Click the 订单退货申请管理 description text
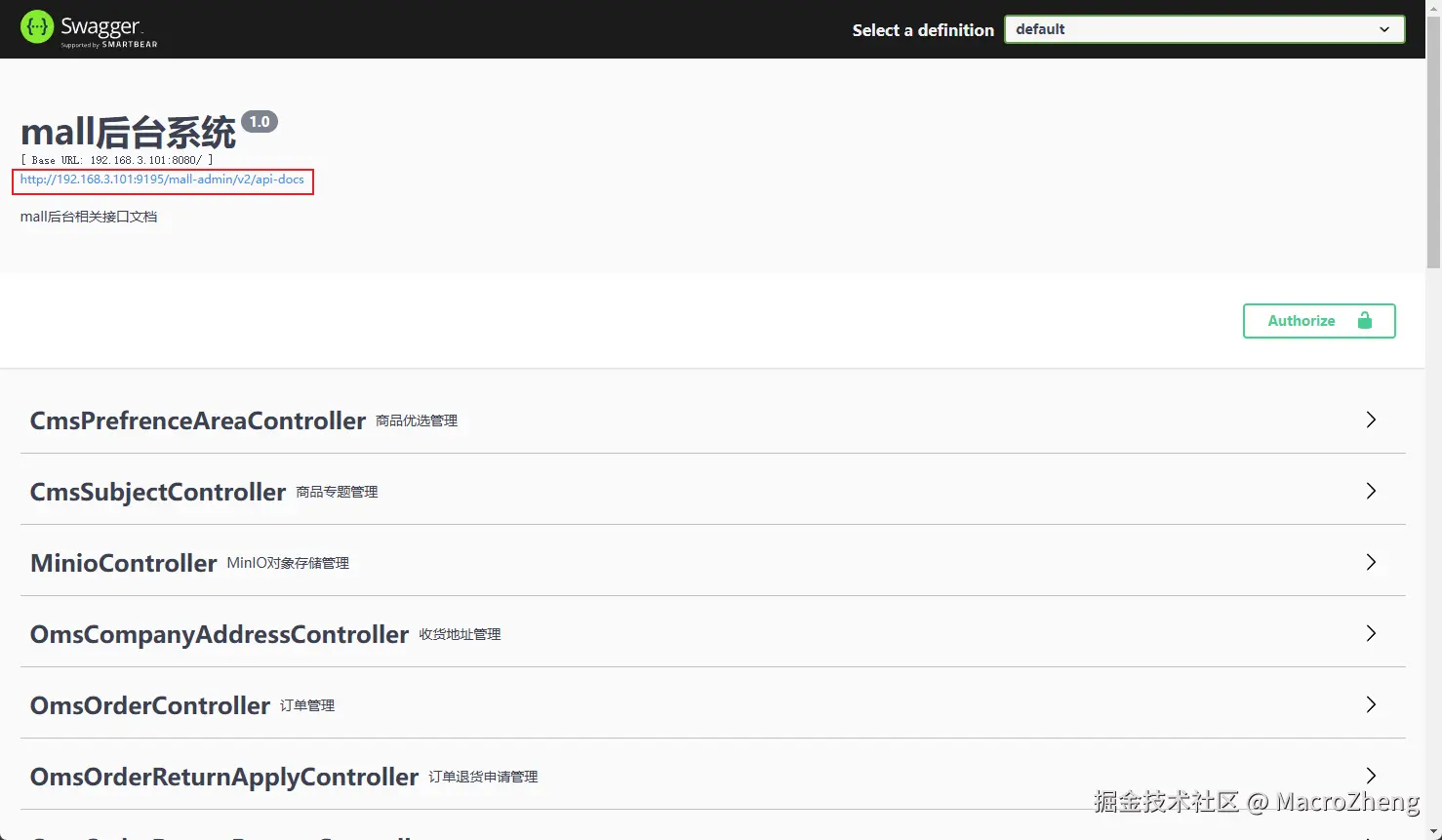The image size is (1442, 840). [x=483, y=777]
